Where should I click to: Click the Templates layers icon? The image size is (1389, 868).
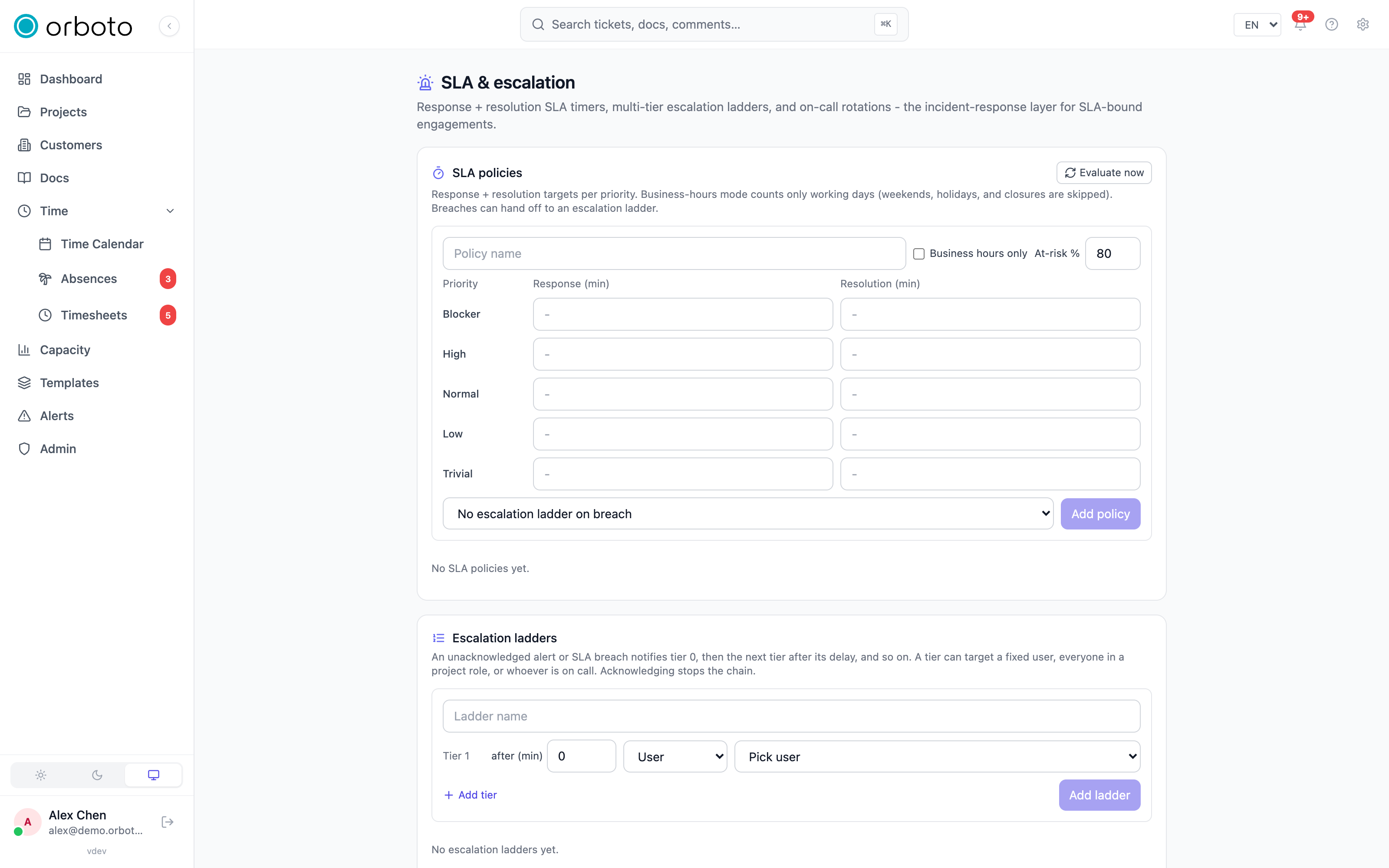click(24, 383)
